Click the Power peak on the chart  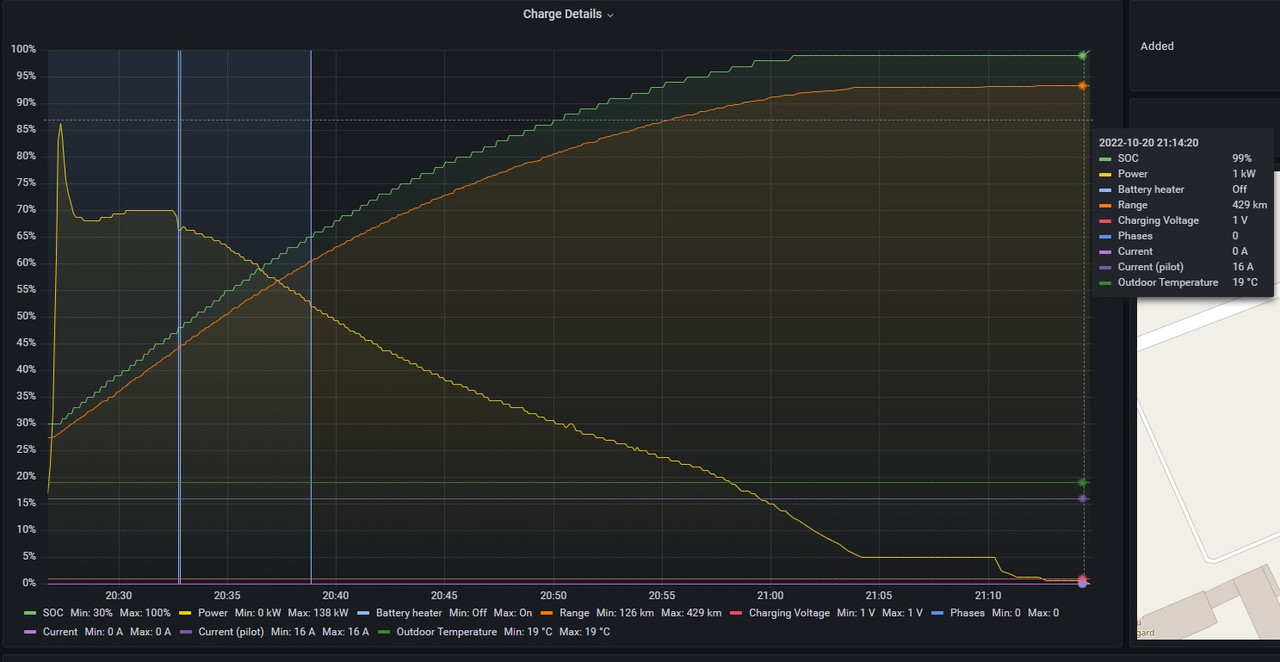(x=61, y=124)
